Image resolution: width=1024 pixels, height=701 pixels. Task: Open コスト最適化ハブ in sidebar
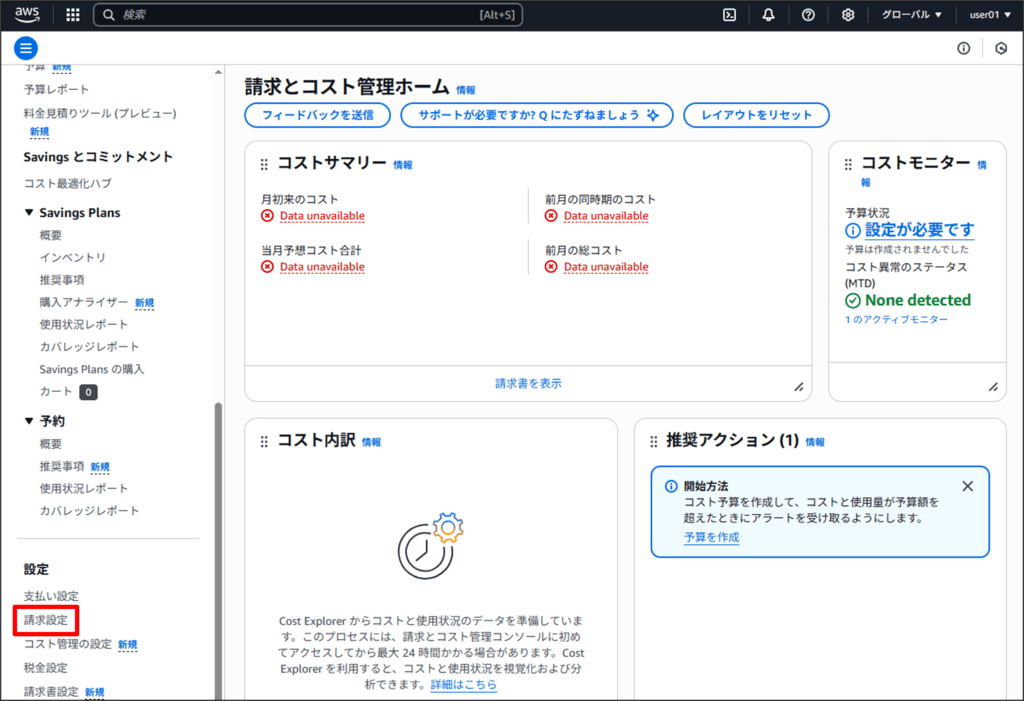[x=67, y=184]
